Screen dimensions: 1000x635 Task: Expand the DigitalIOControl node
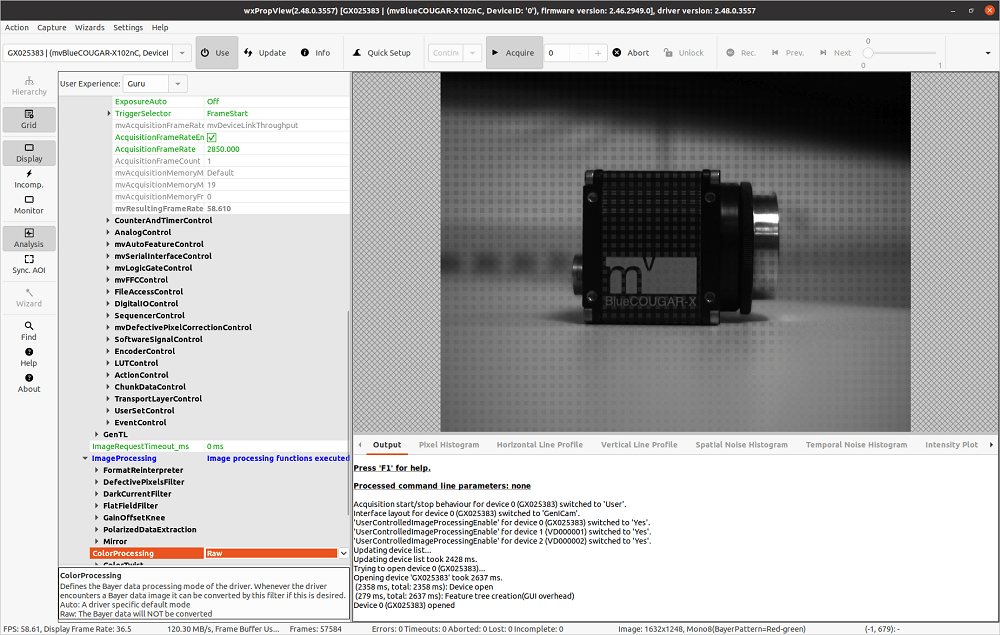click(x=108, y=304)
